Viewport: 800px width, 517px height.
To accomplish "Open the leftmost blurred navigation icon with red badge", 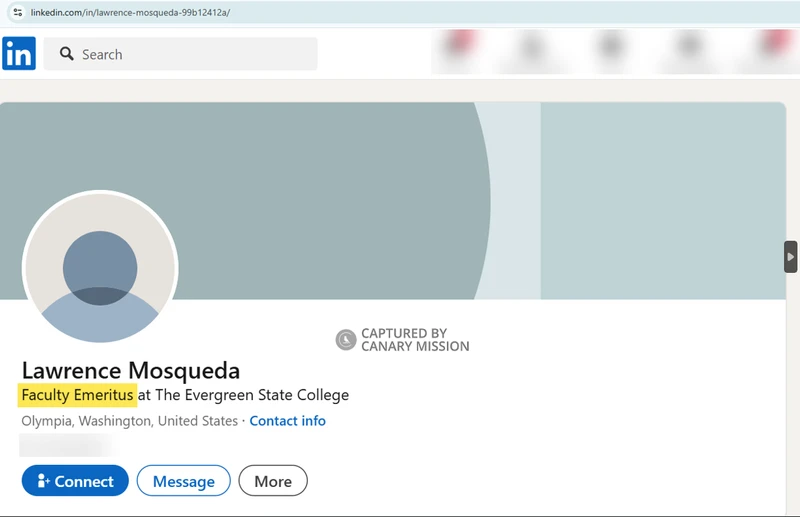I will point(456,50).
